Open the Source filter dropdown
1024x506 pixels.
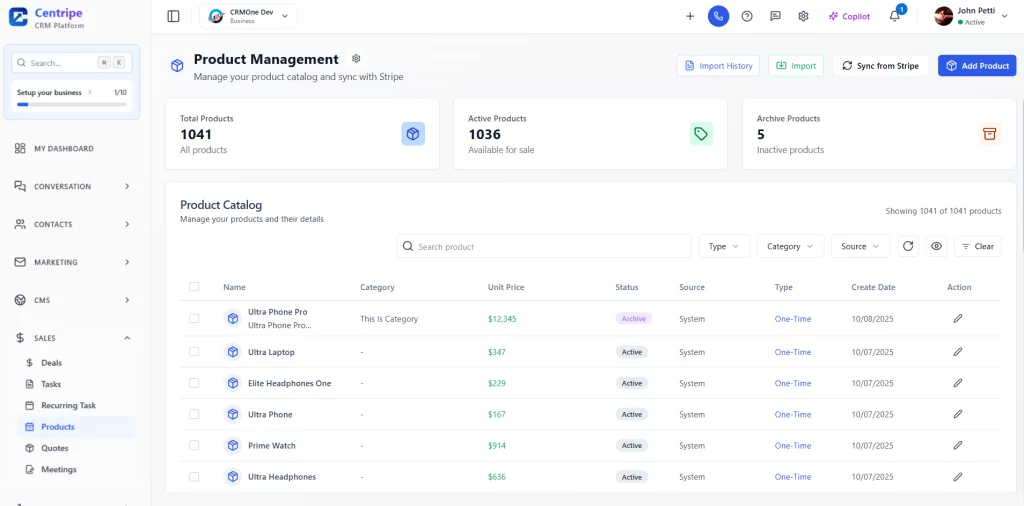pos(860,246)
